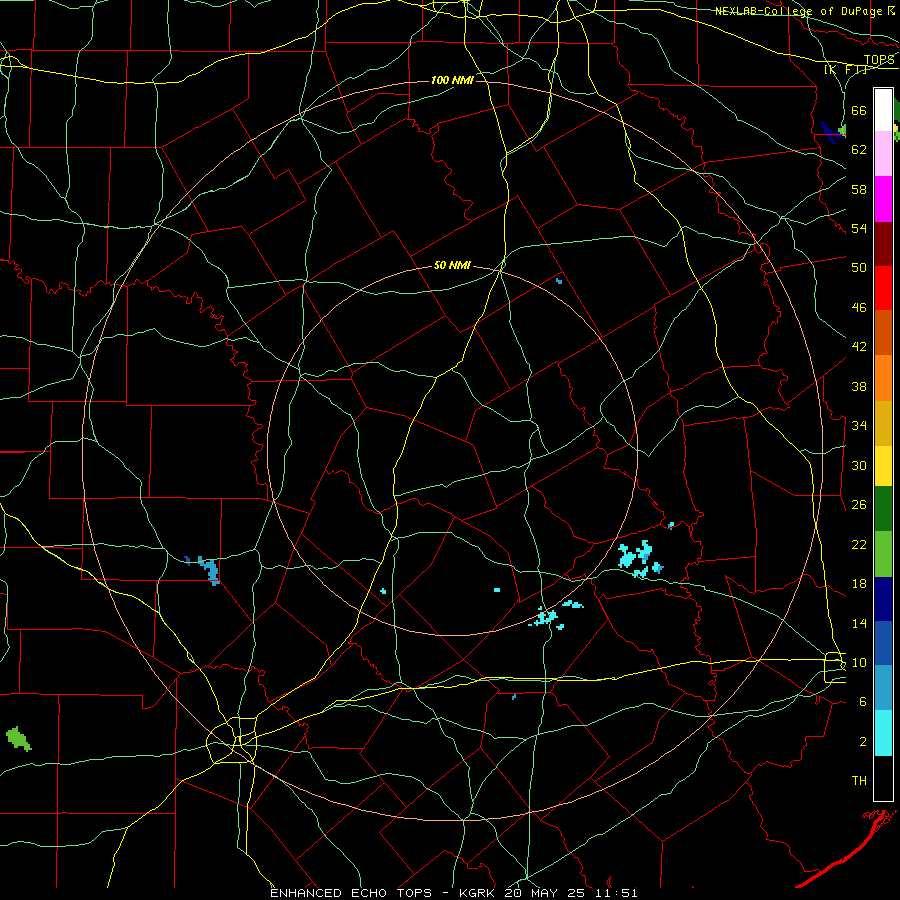
Task: Click the "100 NMI" range ring label
Action: point(452,80)
